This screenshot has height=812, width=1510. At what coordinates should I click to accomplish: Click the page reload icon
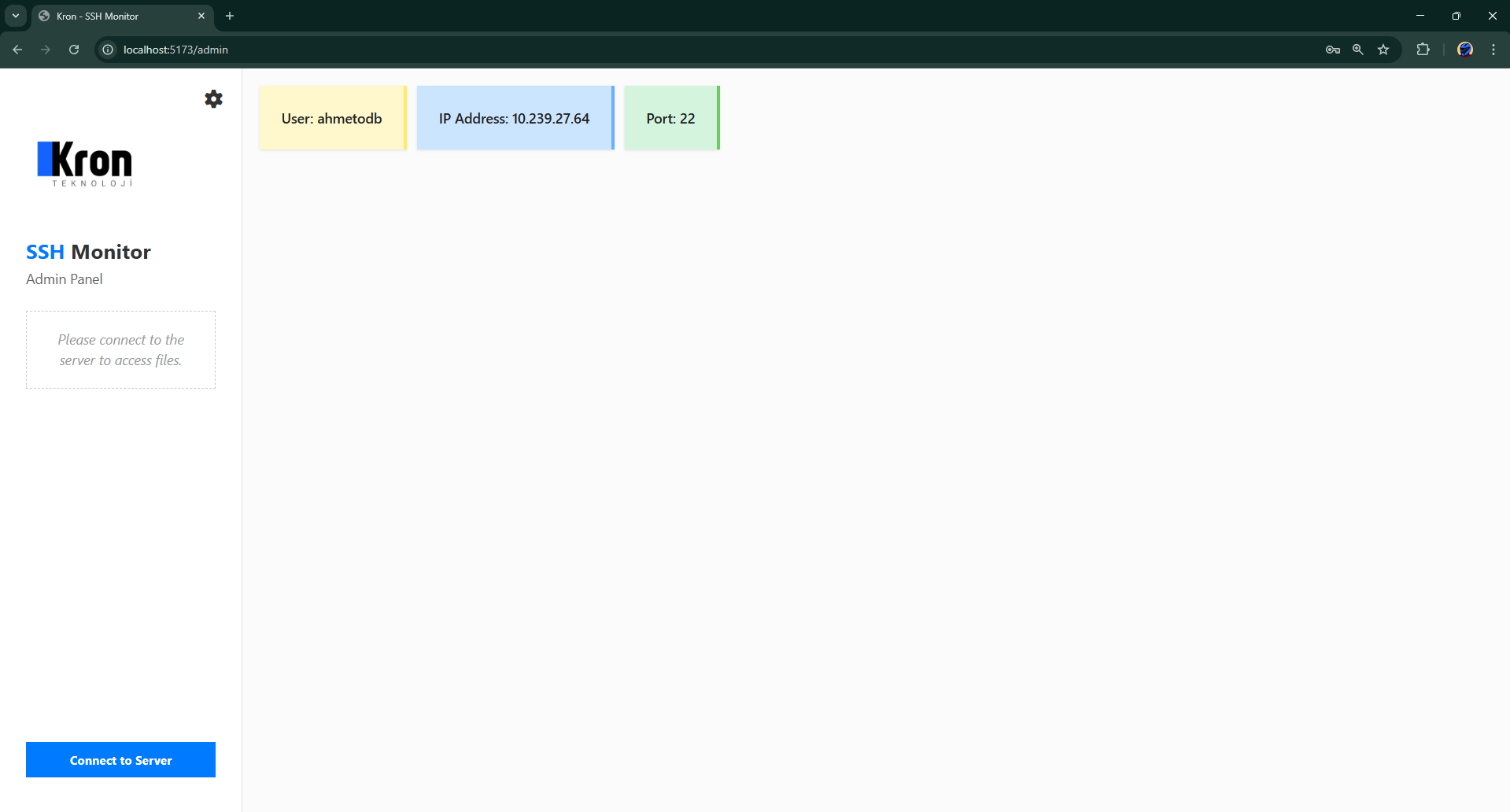tap(73, 49)
